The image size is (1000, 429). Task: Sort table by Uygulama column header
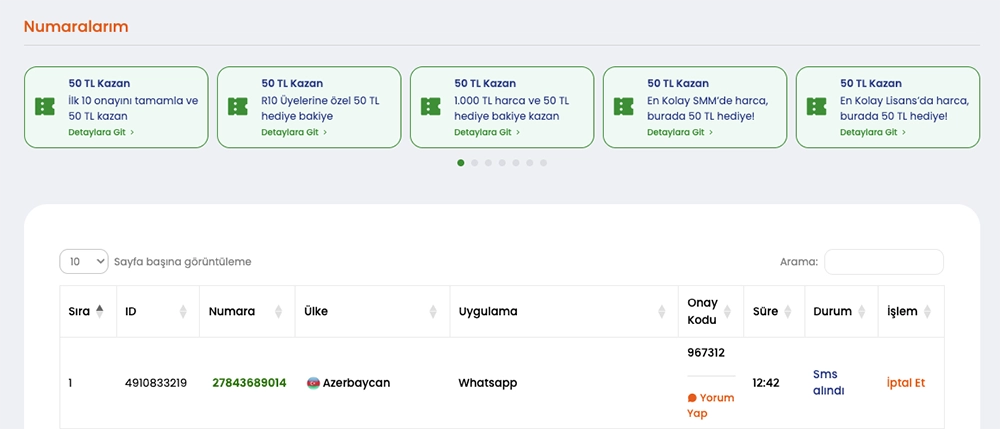pyautogui.click(x=661, y=311)
